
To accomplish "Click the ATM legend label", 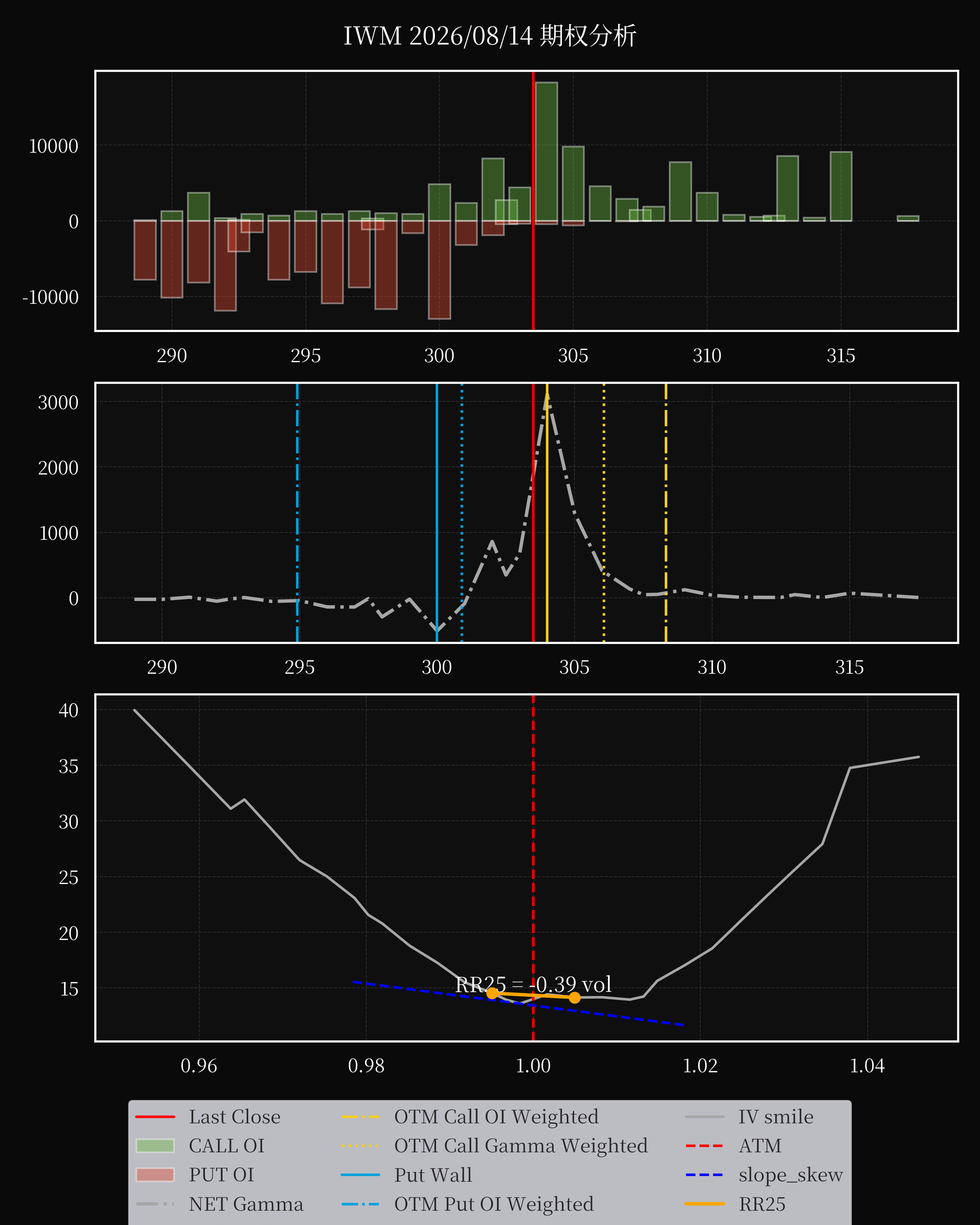I will pos(760,1146).
